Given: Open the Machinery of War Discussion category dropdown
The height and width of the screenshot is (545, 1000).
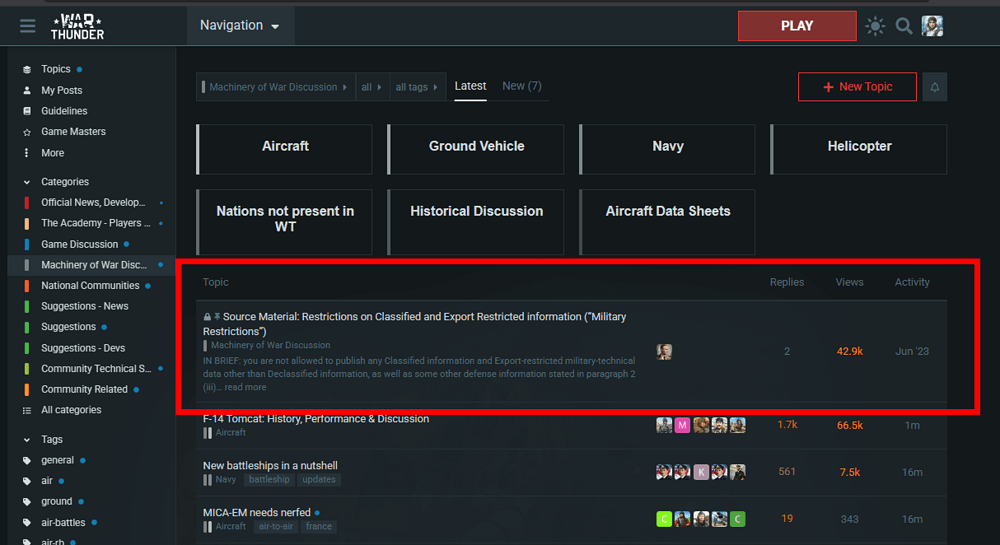Looking at the screenshot, I should (274, 87).
